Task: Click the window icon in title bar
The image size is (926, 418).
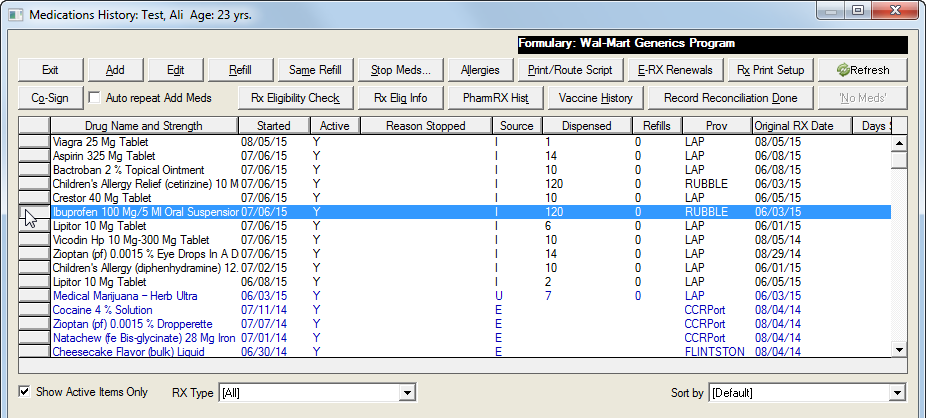Action: pyautogui.click(x=15, y=13)
